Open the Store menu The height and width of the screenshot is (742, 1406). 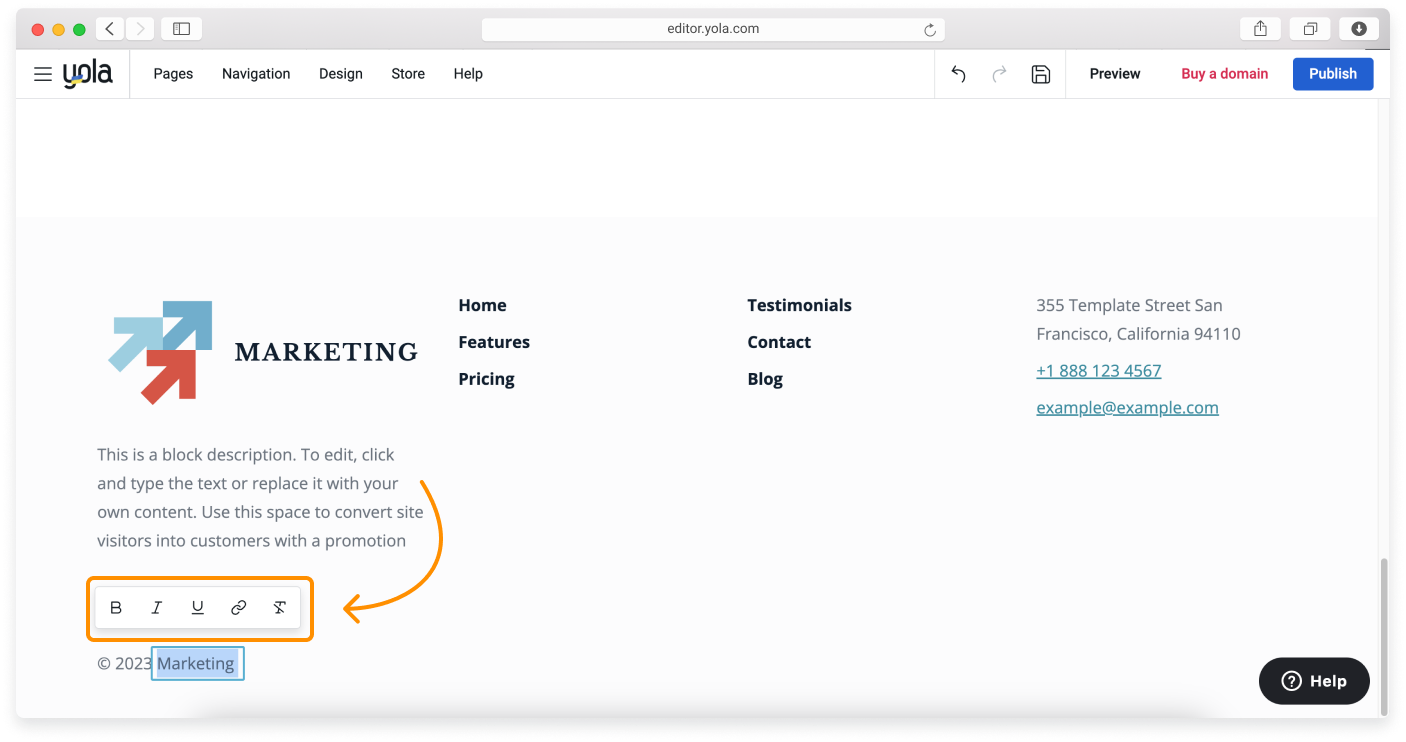(408, 73)
